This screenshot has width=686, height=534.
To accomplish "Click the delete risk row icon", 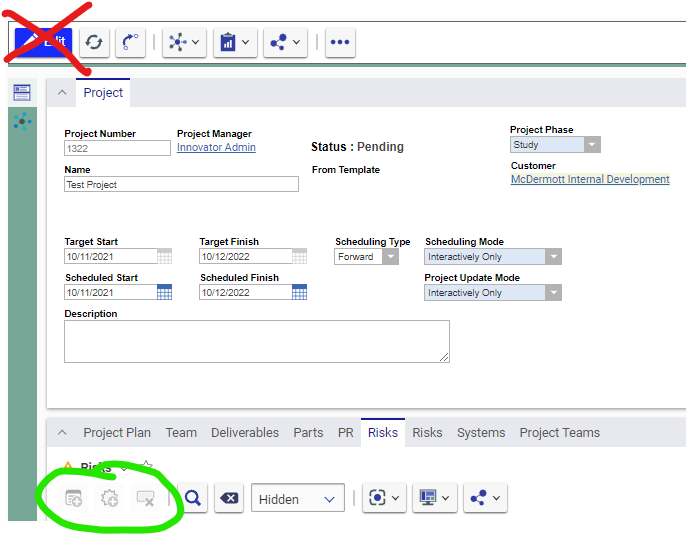I will (146, 498).
